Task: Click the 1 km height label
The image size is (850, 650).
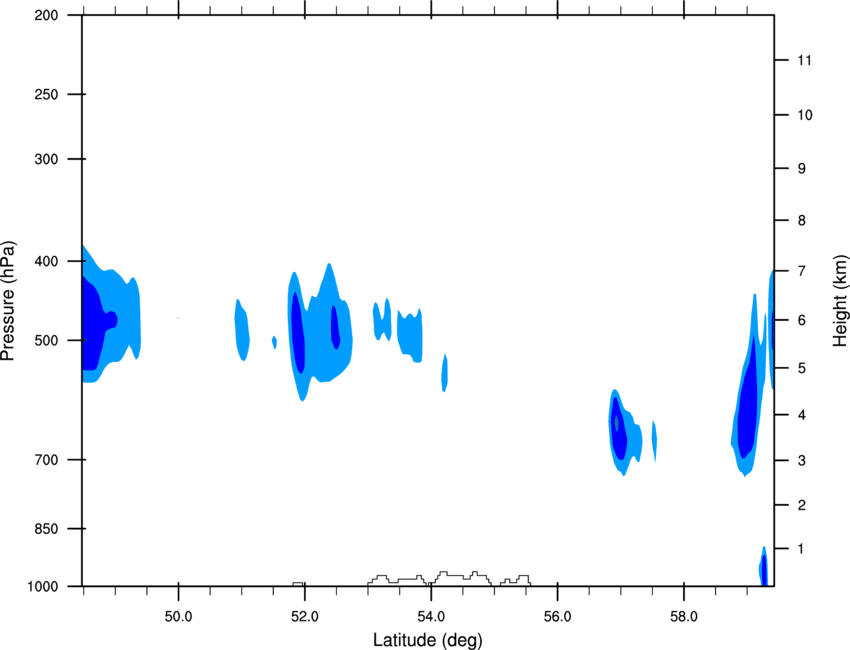Action: pos(801,549)
